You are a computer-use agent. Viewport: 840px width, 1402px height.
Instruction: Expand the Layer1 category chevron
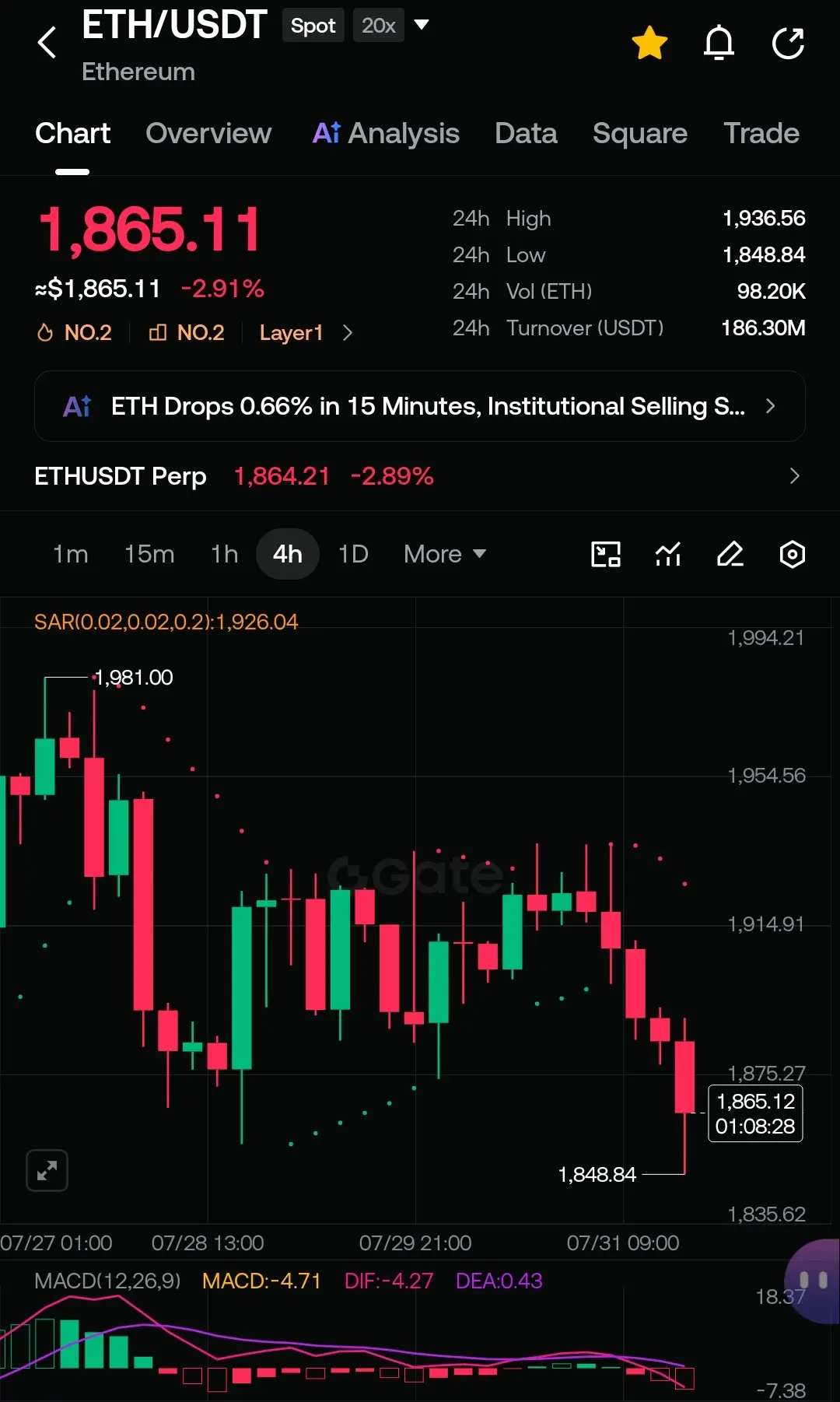point(348,333)
